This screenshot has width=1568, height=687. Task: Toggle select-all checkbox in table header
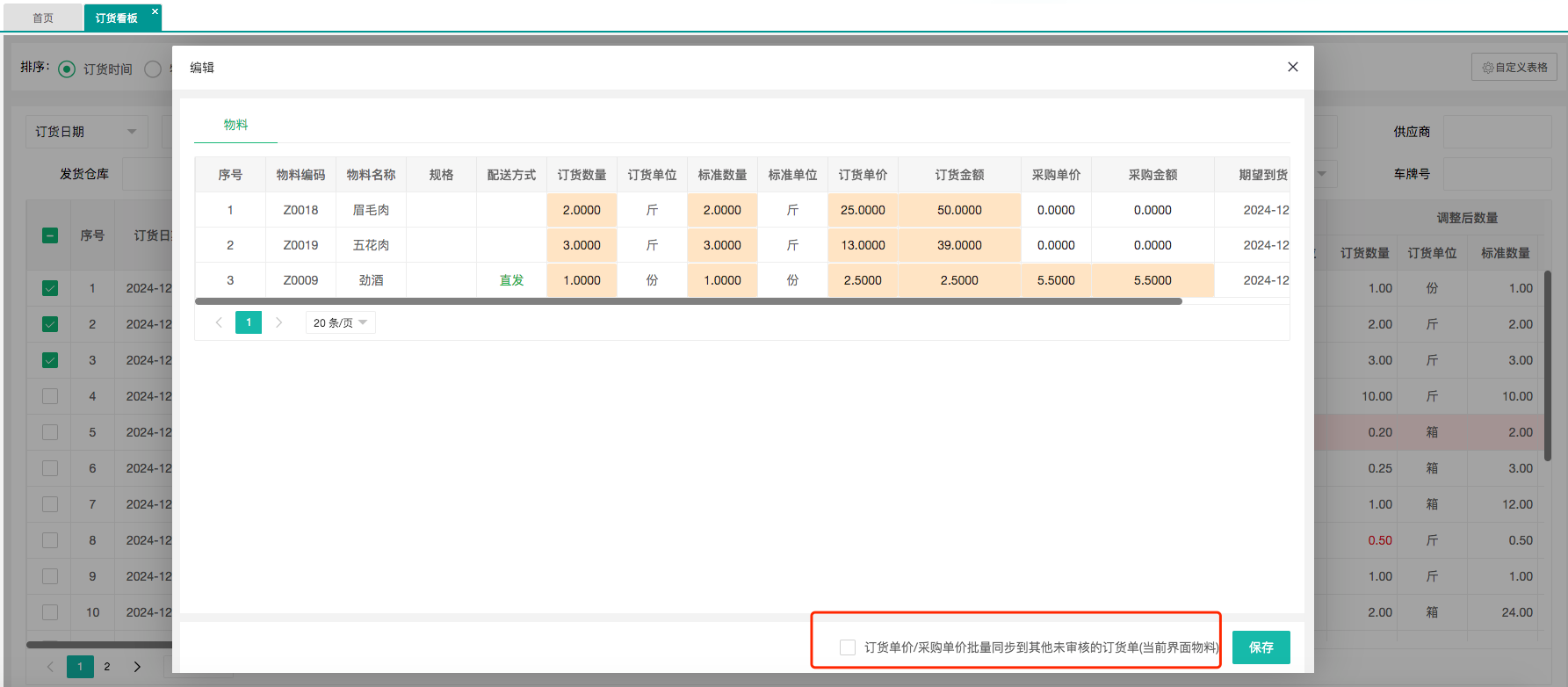[x=50, y=235]
